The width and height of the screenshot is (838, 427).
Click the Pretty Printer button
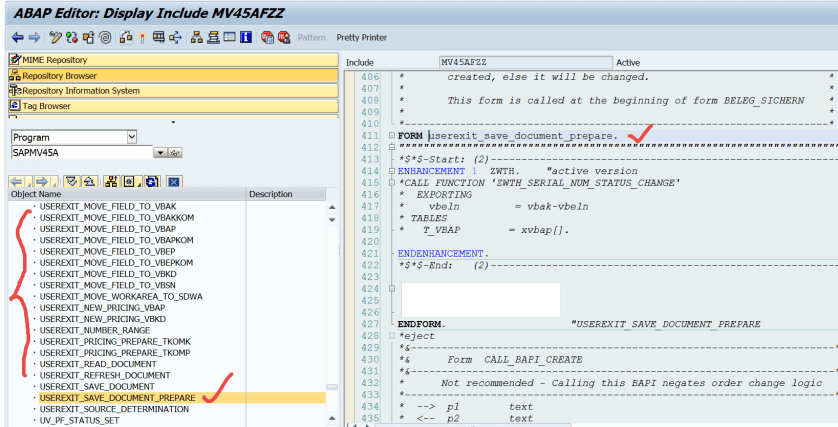361,38
